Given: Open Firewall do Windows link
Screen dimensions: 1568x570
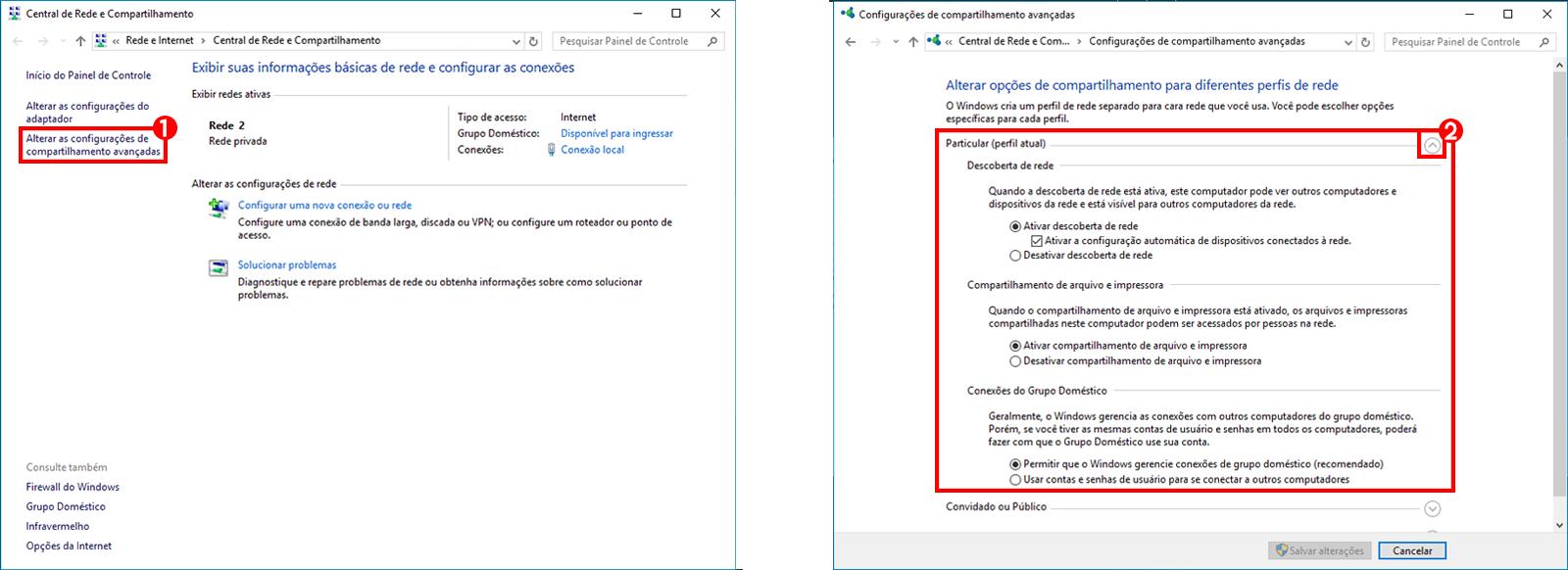Looking at the screenshot, I should [73, 487].
